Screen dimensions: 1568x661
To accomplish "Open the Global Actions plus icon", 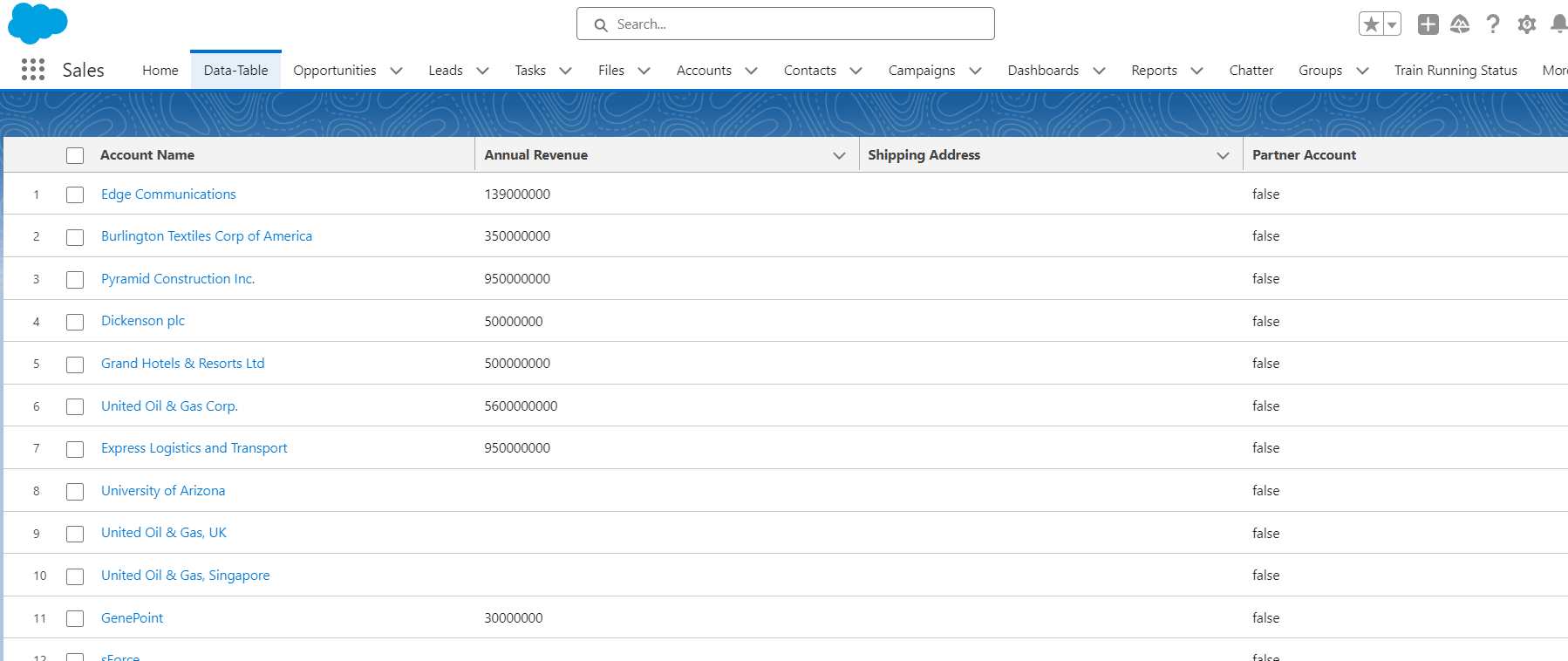I will click(x=1428, y=24).
